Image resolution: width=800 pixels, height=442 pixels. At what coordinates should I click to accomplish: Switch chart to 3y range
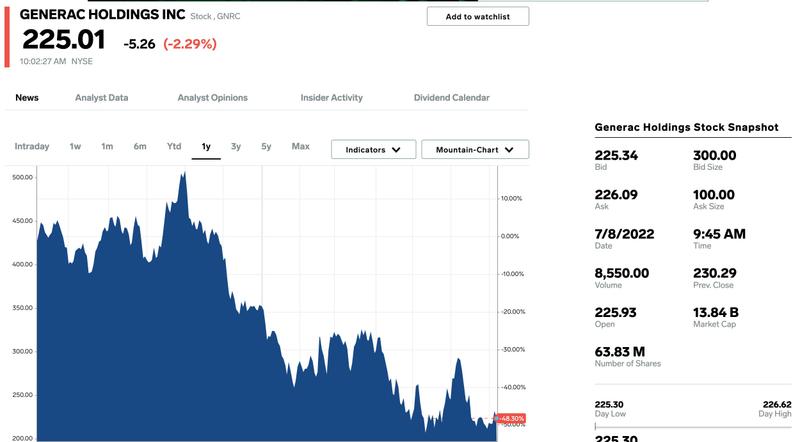[236, 146]
